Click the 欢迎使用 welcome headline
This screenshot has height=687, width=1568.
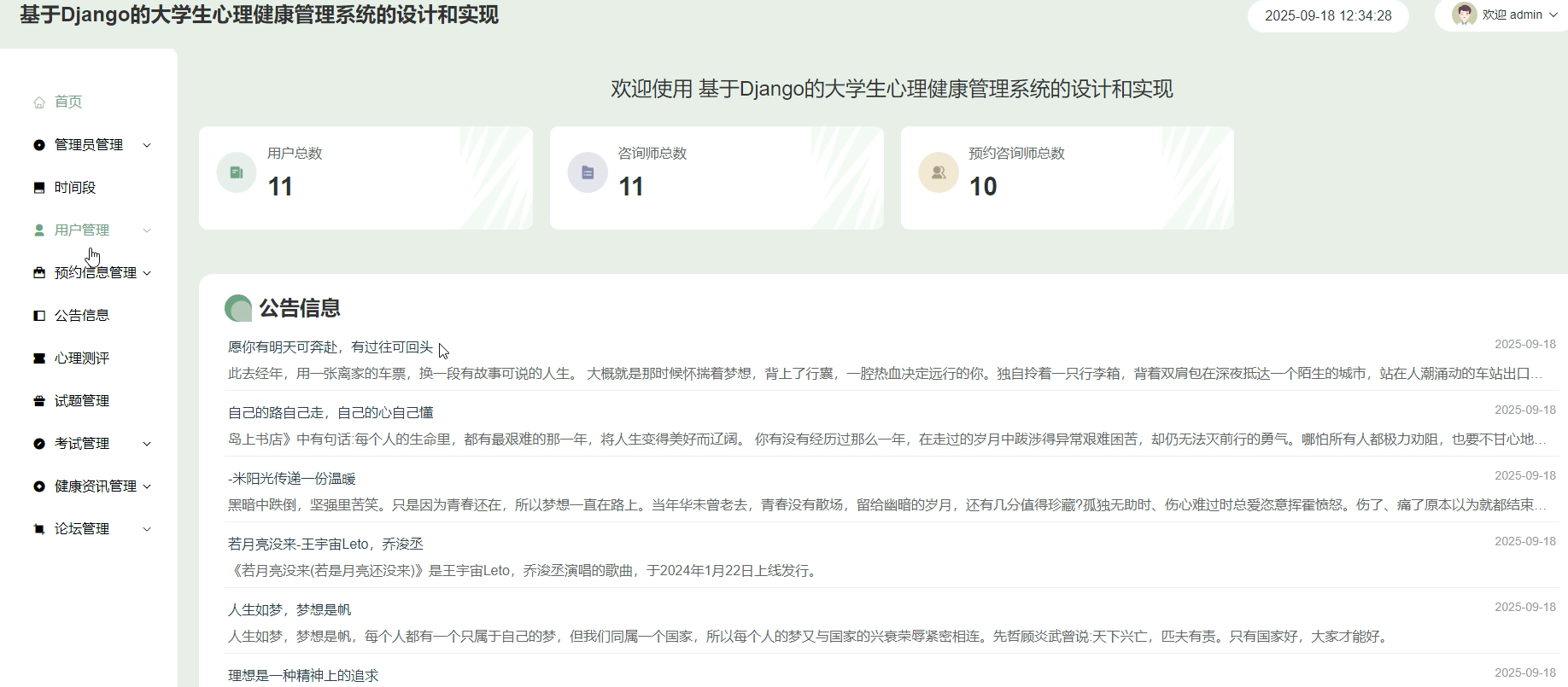tap(892, 89)
